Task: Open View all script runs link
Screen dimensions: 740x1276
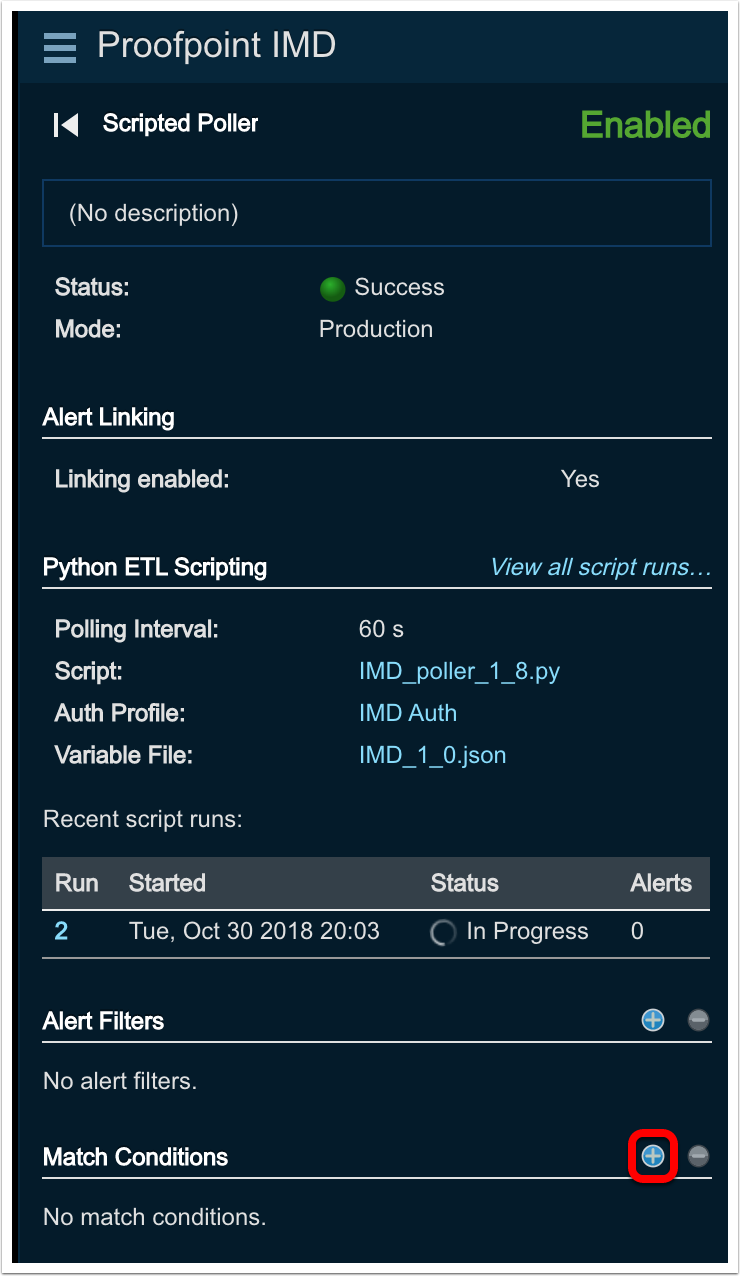Action: (x=600, y=567)
